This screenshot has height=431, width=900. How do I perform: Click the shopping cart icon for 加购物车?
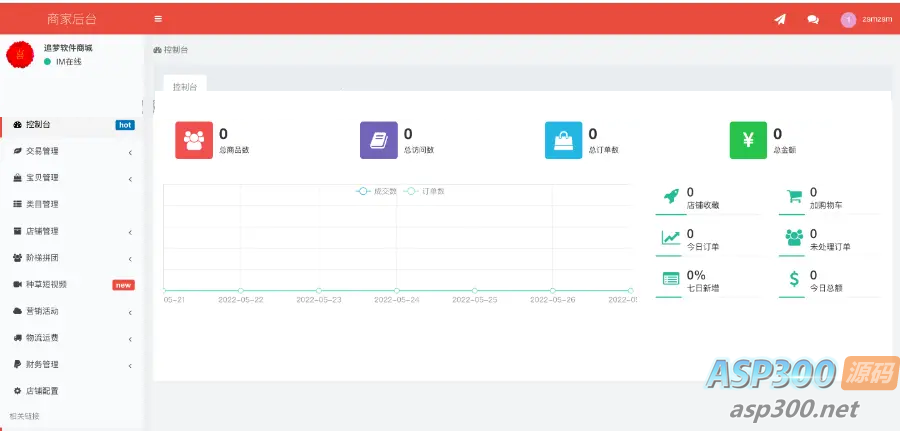pyautogui.click(x=794, y=196)
